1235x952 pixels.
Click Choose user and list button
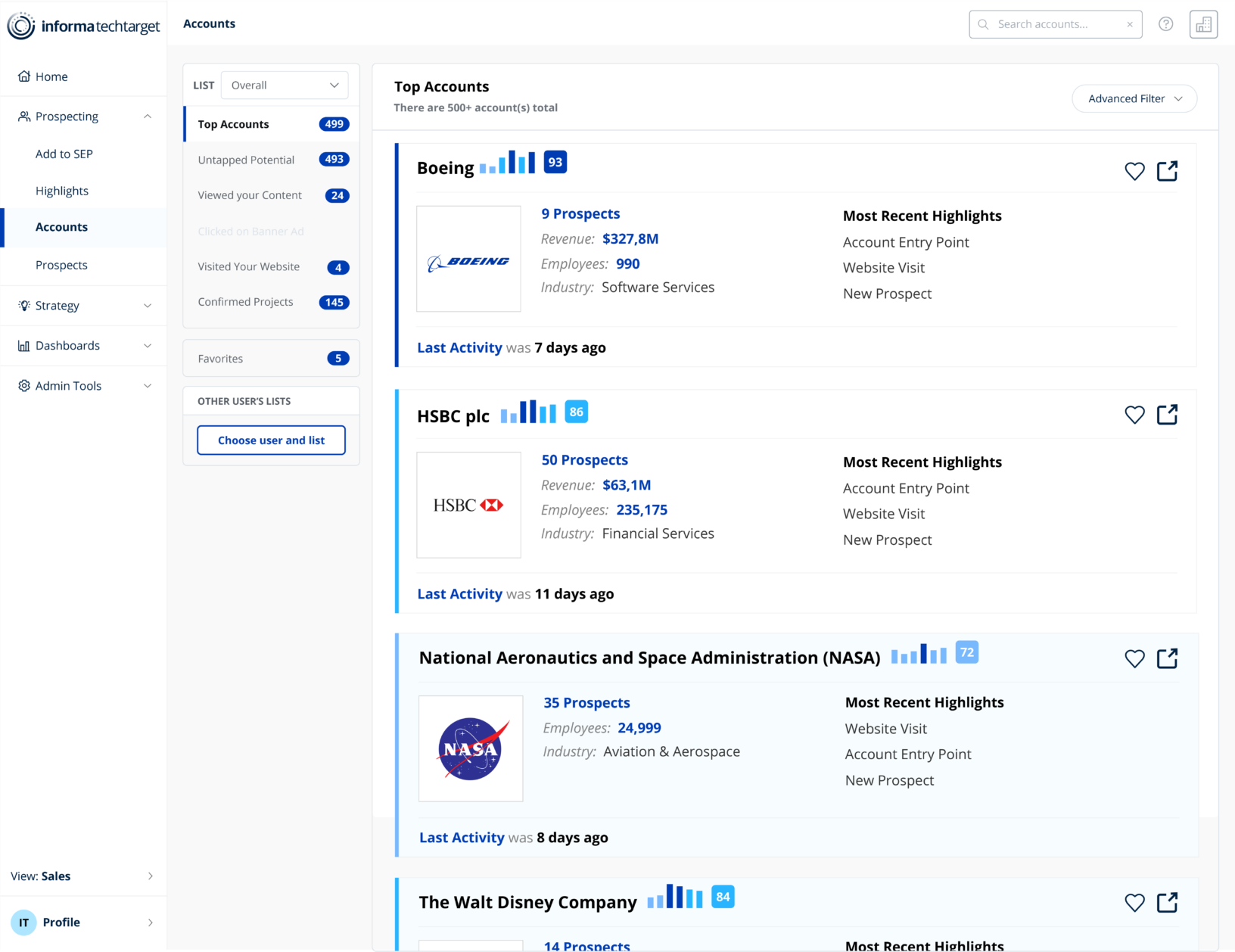(272, 440)
